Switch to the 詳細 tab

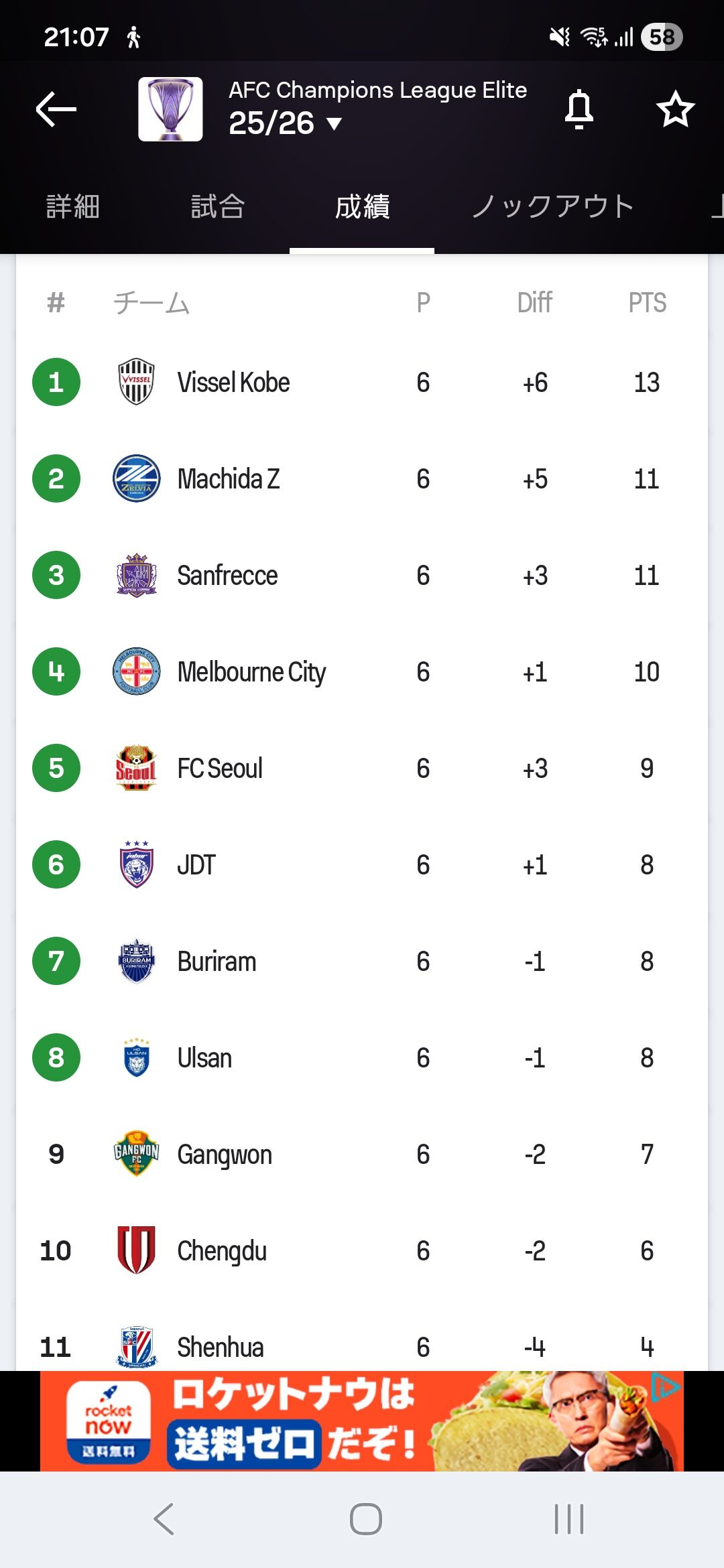tap(72, 206)
